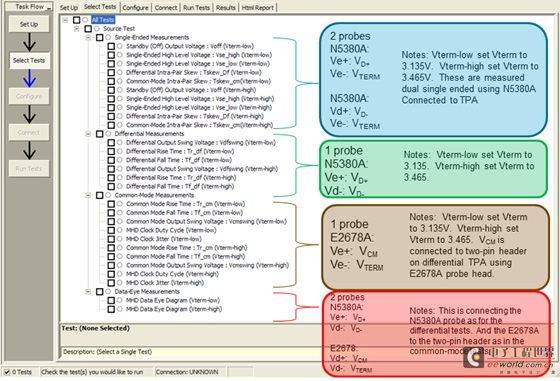
Task: Select MHD Clock Duty Cycle (Vterm-low)
Action: (x=171, y=230)
